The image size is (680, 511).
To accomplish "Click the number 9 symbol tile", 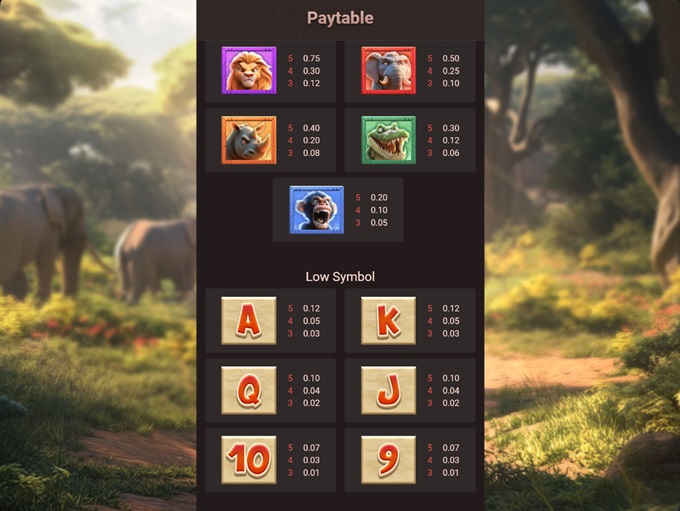I will (x=389, y=460).
